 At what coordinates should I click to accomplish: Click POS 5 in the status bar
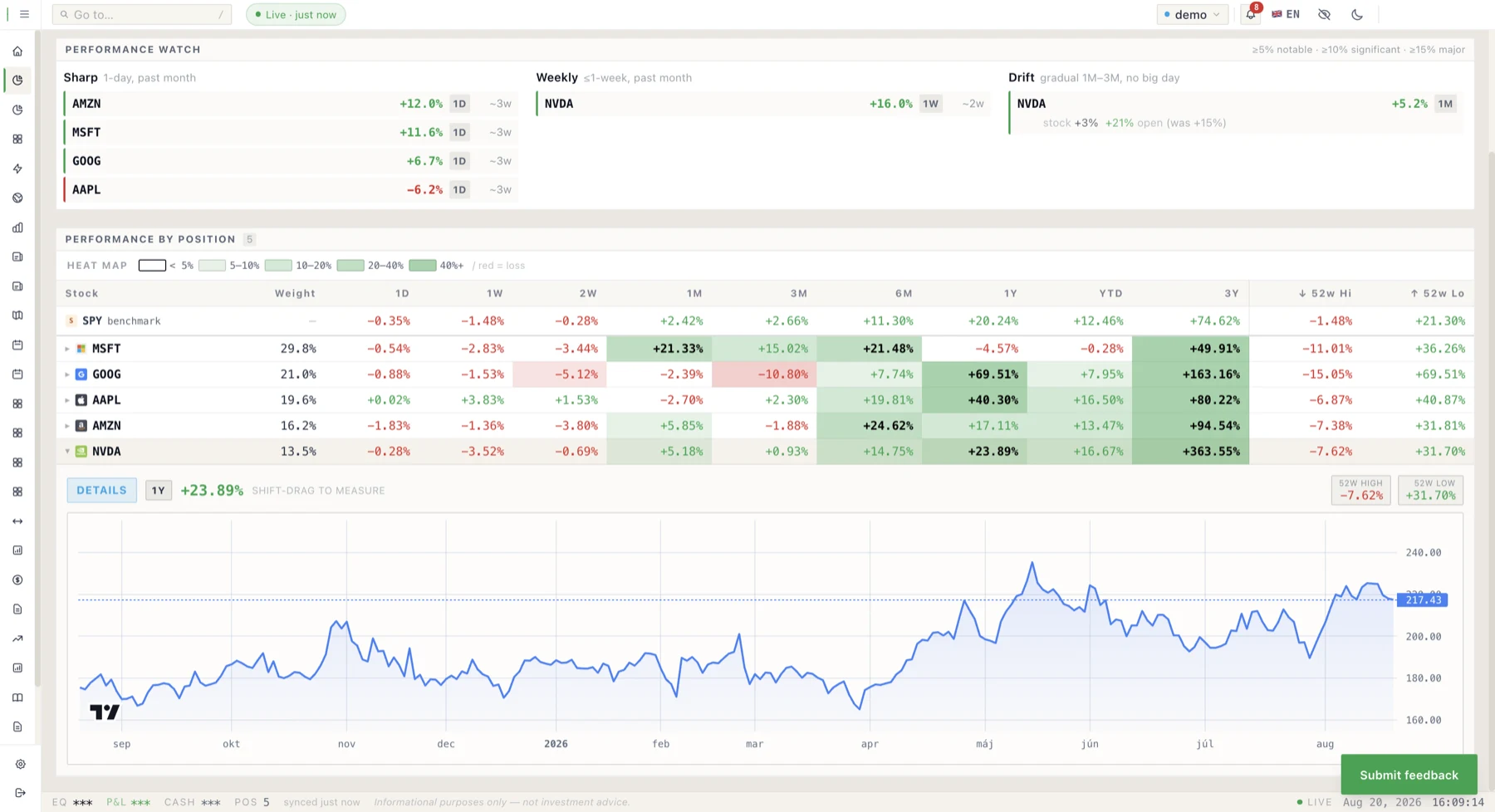point(252,802)
